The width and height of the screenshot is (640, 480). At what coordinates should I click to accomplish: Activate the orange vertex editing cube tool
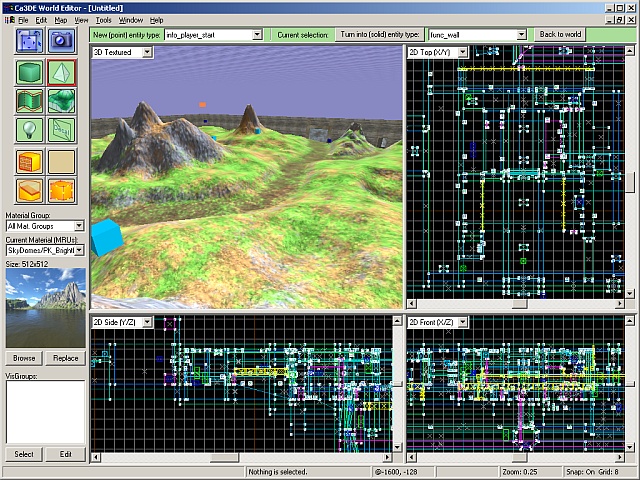[62, 189]
